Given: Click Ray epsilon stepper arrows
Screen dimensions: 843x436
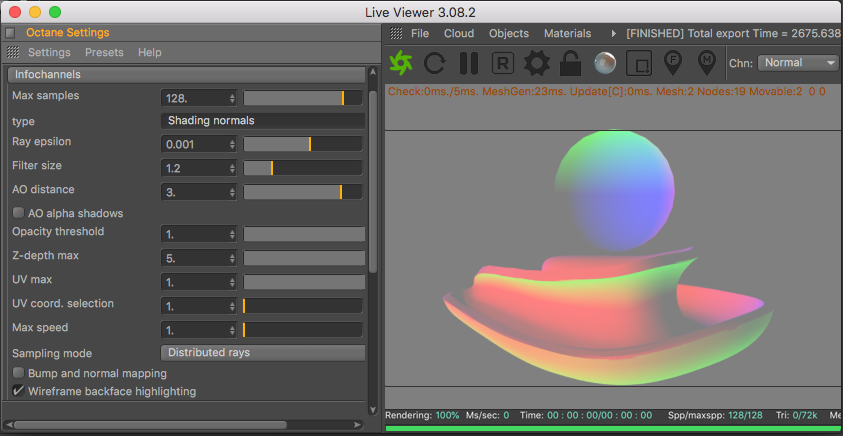Looking at the screenshot, I should [232, 144].
